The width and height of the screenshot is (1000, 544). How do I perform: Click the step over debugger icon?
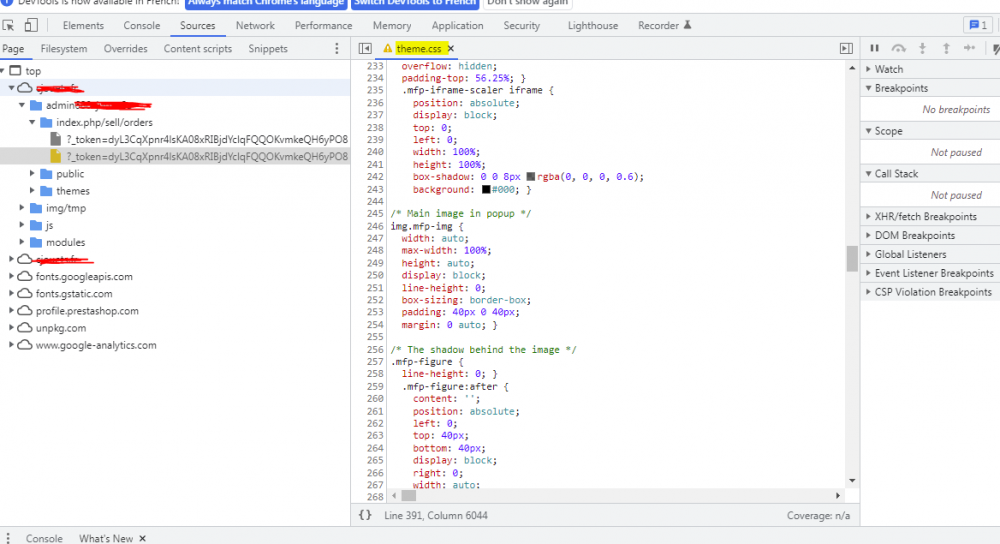pyautogui.click(x=898, y=48)
